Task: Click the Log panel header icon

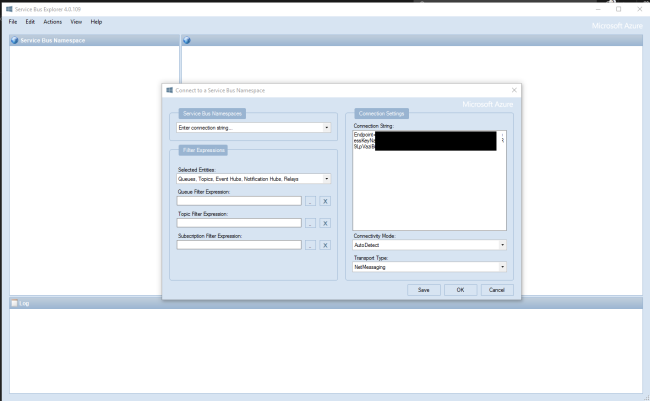Action: 15,303
